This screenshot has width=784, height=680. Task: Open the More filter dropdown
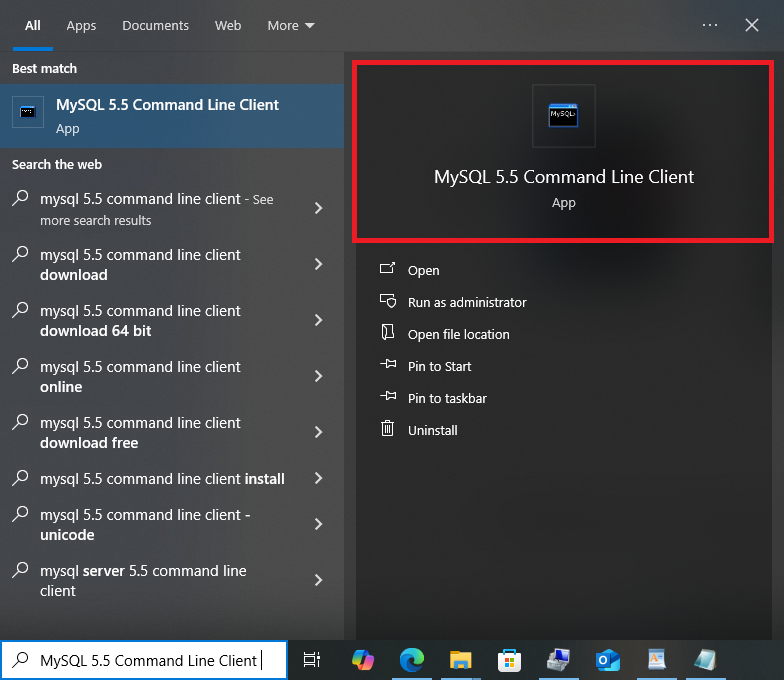tap(291, 26)
